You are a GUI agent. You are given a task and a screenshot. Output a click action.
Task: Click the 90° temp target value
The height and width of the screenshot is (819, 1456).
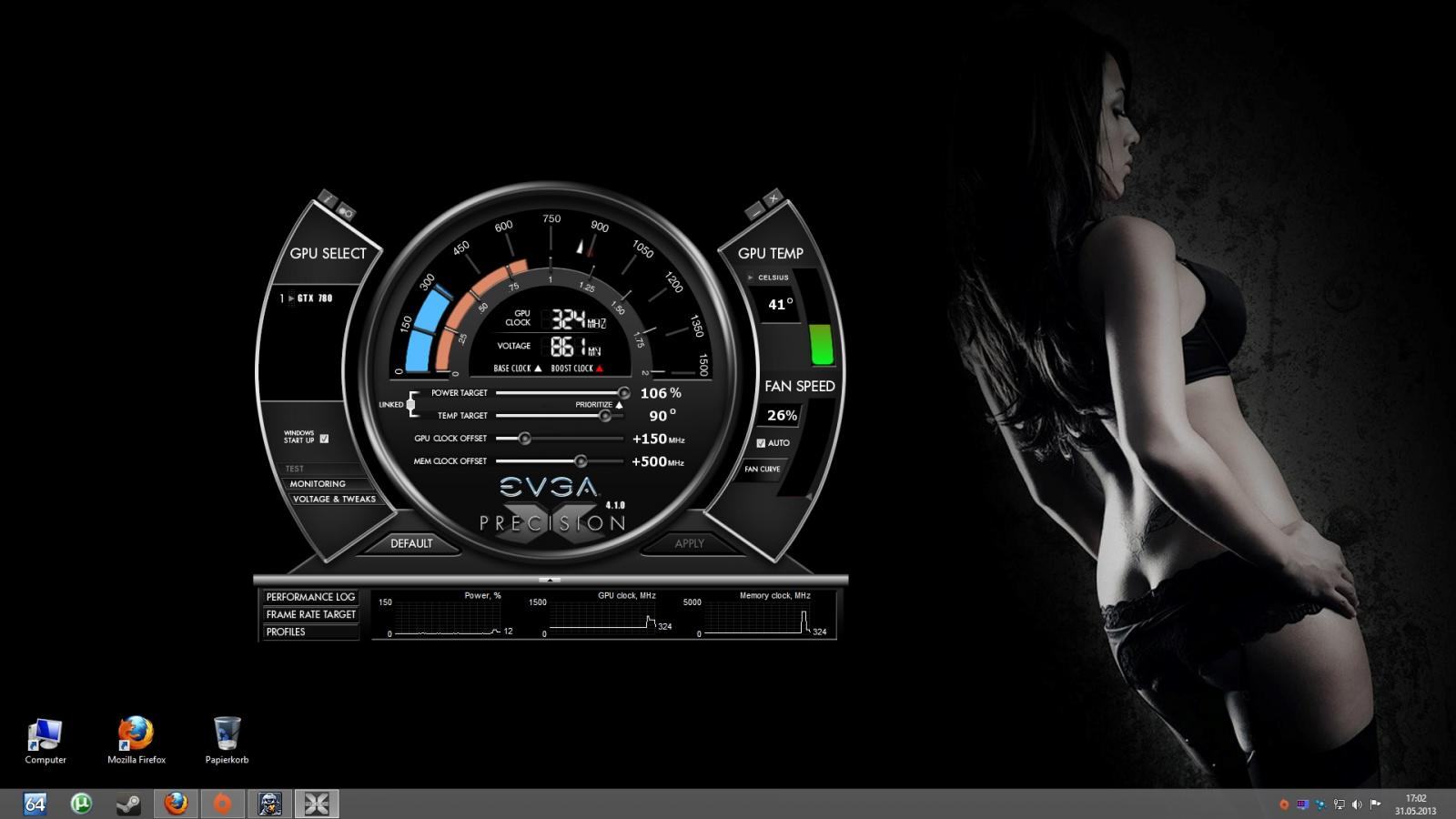662,416
